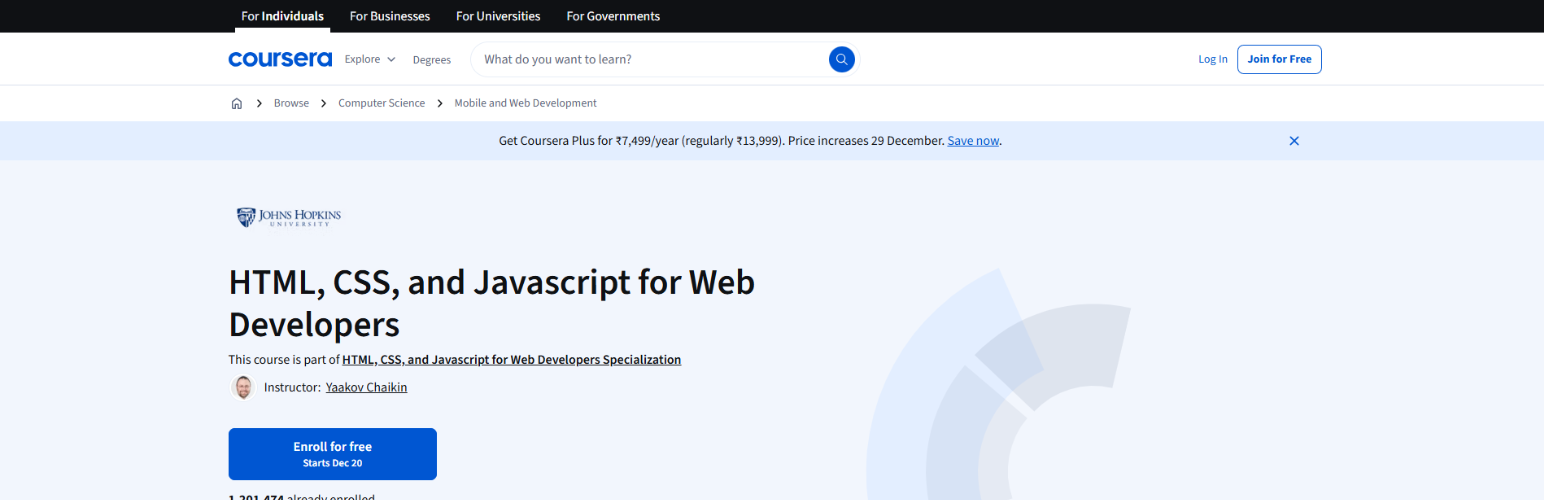Switch to the For Businesses tab

(x=390, y=16)
